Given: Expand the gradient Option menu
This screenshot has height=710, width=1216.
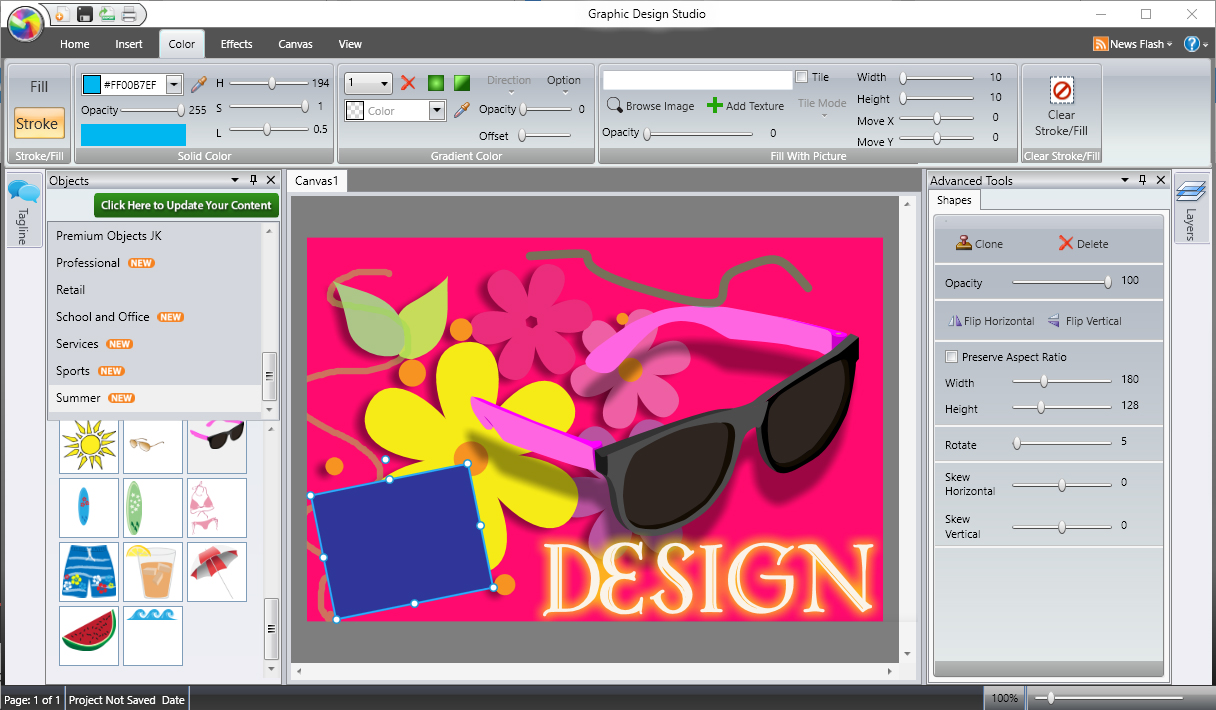Looking at the screenshot, I should (564, 85).
